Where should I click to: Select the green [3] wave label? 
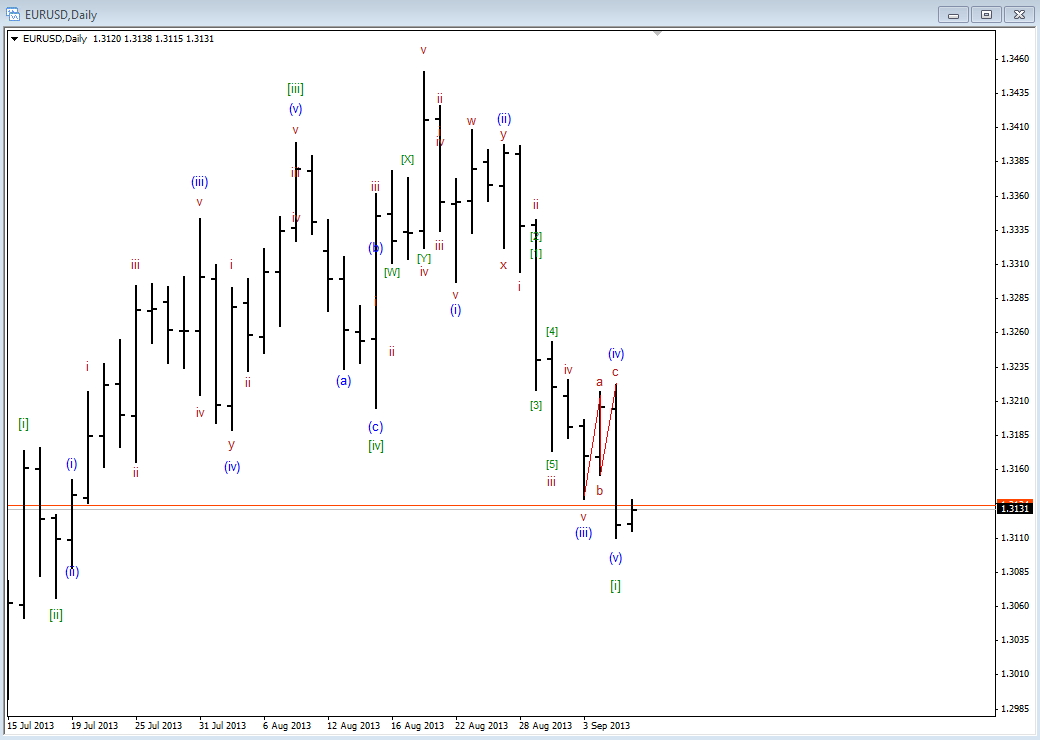pos(536,405)
